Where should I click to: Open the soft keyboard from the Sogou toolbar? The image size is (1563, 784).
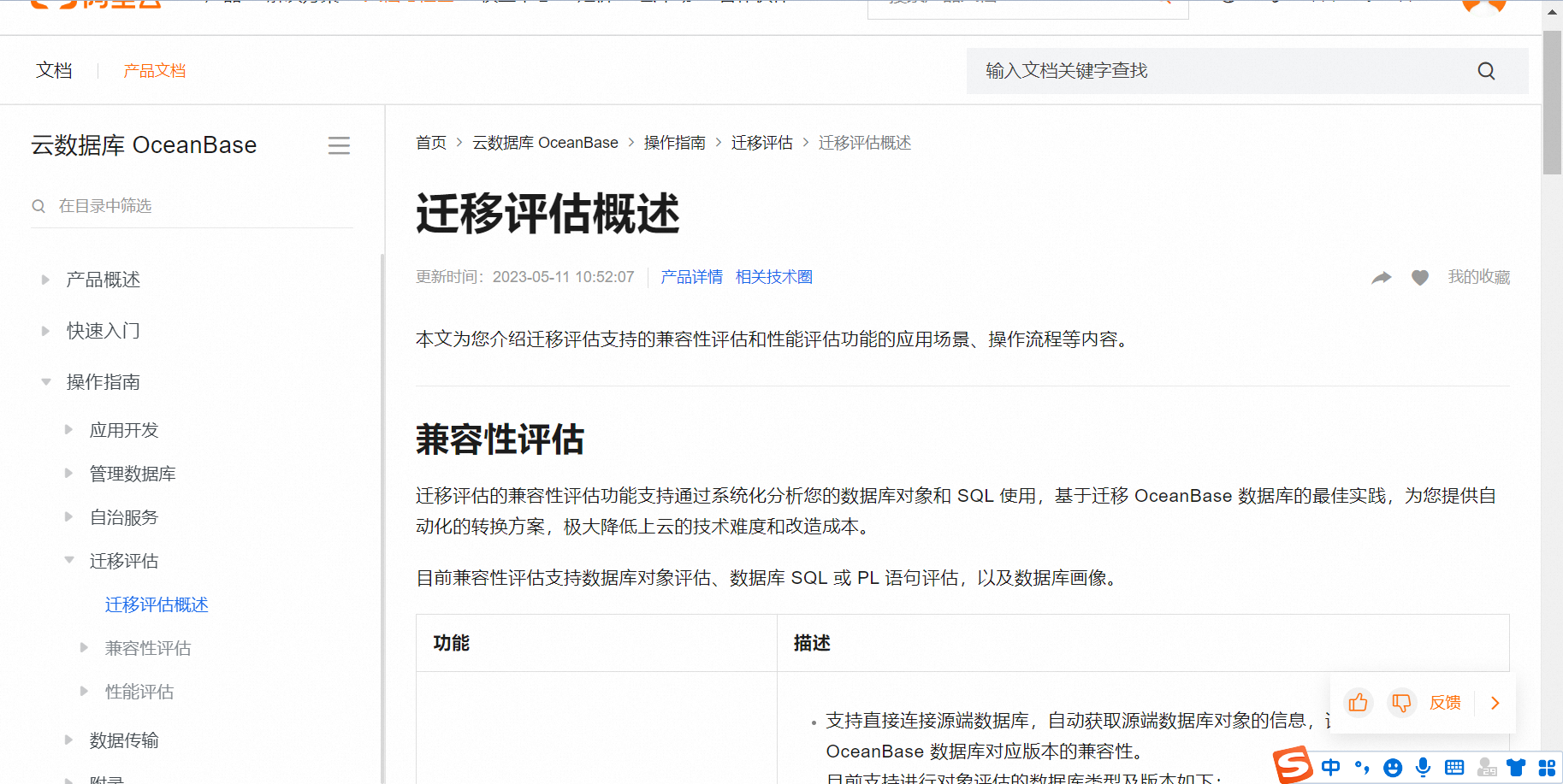coord(1454,767)
